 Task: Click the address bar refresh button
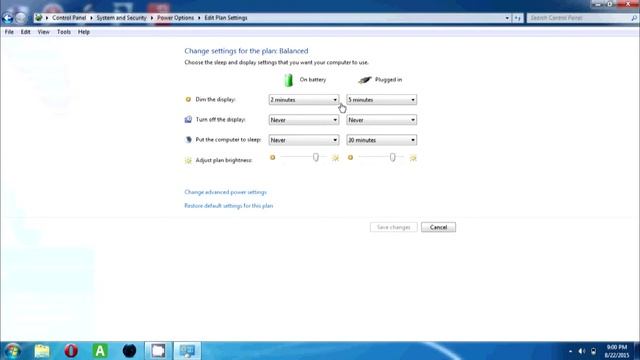tap(518, 18)
